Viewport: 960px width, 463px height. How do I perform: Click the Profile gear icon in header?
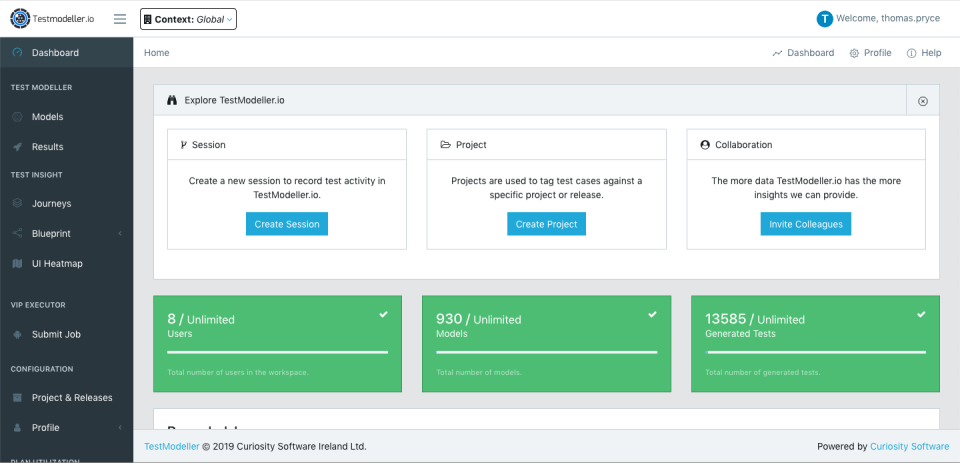pos(854,53)
